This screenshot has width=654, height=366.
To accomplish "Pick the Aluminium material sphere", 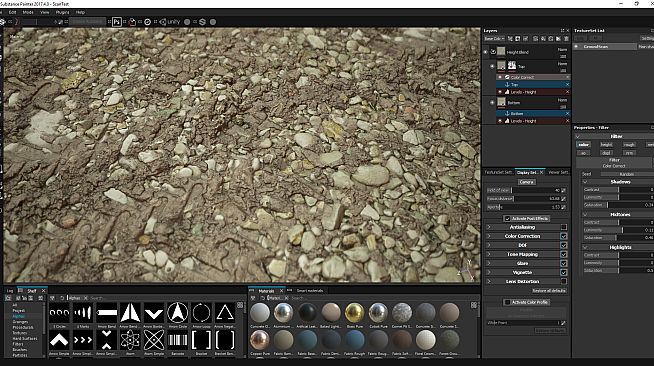I will tap(284, 313).
